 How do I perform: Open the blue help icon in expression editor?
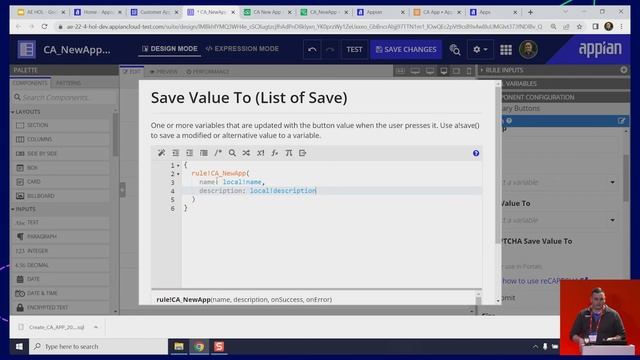pos(476,153)
